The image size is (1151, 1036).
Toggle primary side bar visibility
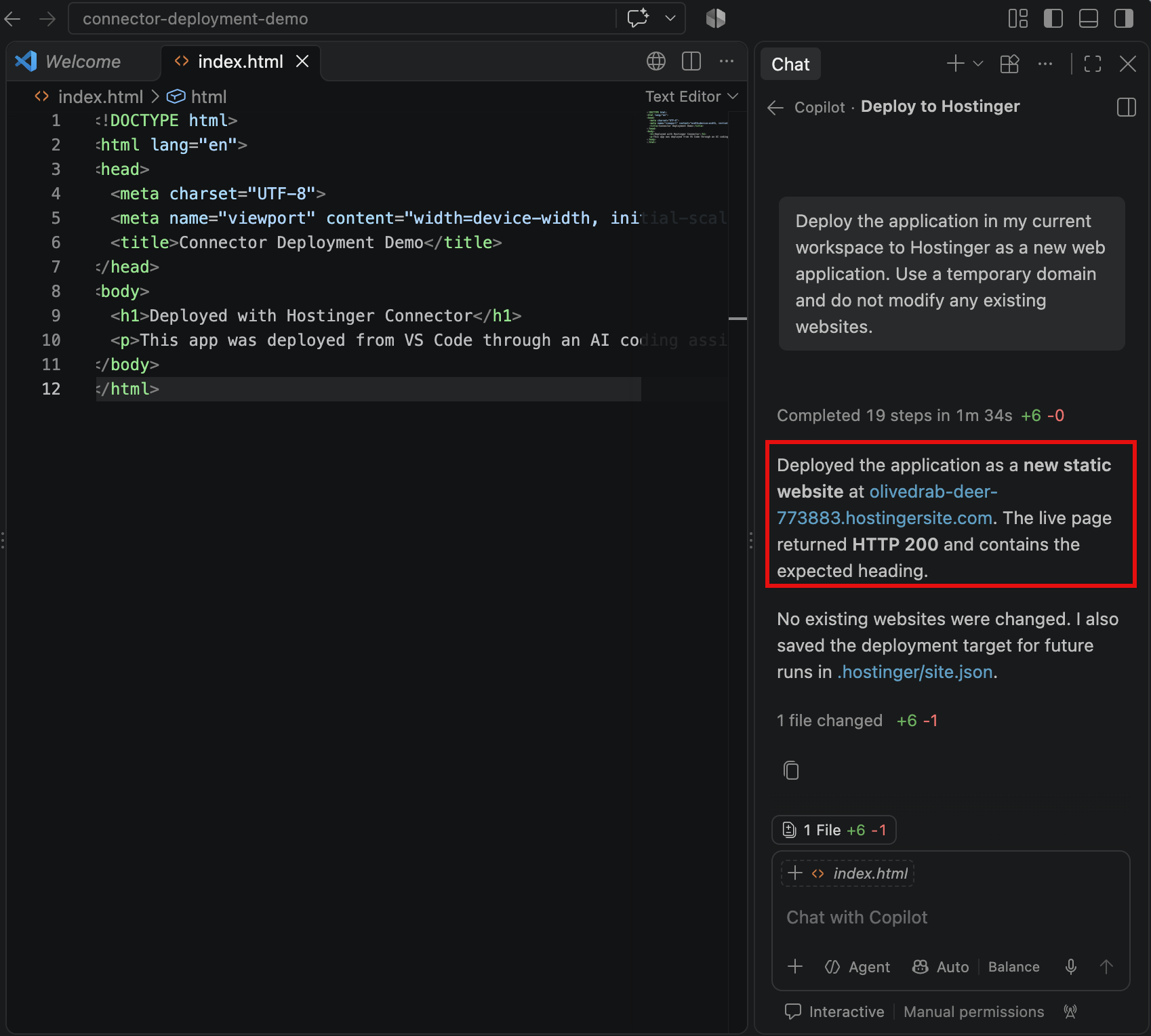pyautogui.click(x=1053, y=18)
